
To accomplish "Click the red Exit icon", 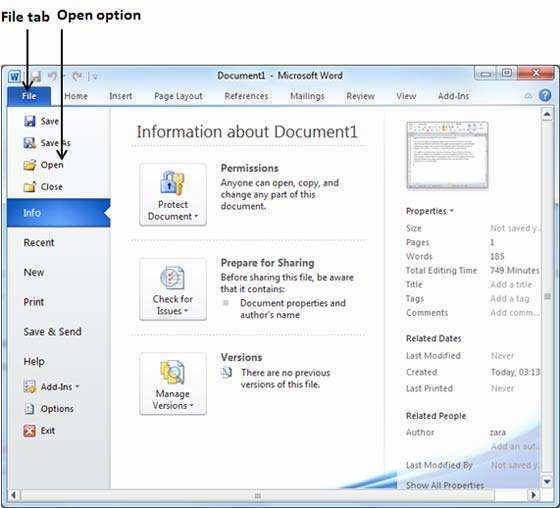I will tap(30, 431).
